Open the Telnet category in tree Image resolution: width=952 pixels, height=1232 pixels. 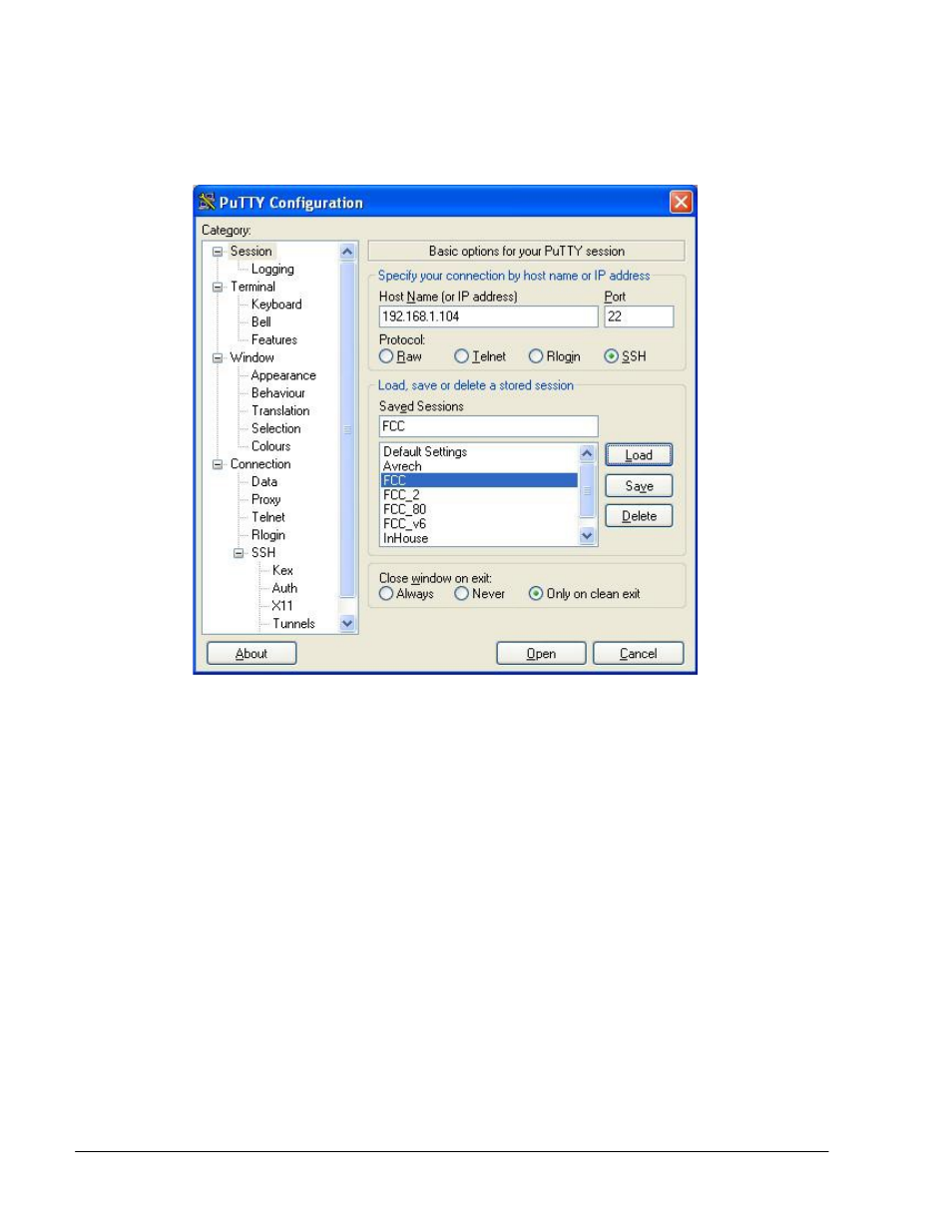click(x=268, y=517)
